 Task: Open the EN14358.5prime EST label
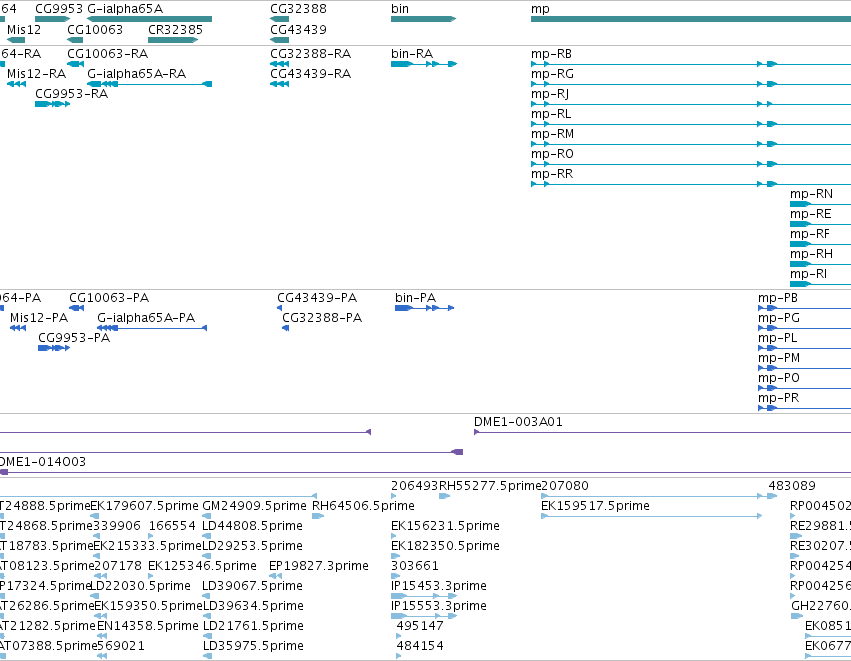tap(148, 626)
